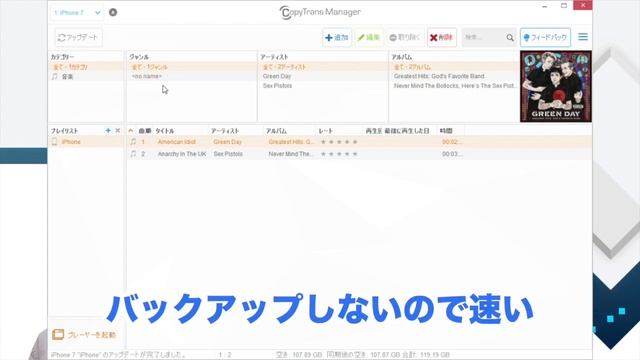Select 全て category row in カテゴリー list
640x360 pixels.
coord(85,67)
